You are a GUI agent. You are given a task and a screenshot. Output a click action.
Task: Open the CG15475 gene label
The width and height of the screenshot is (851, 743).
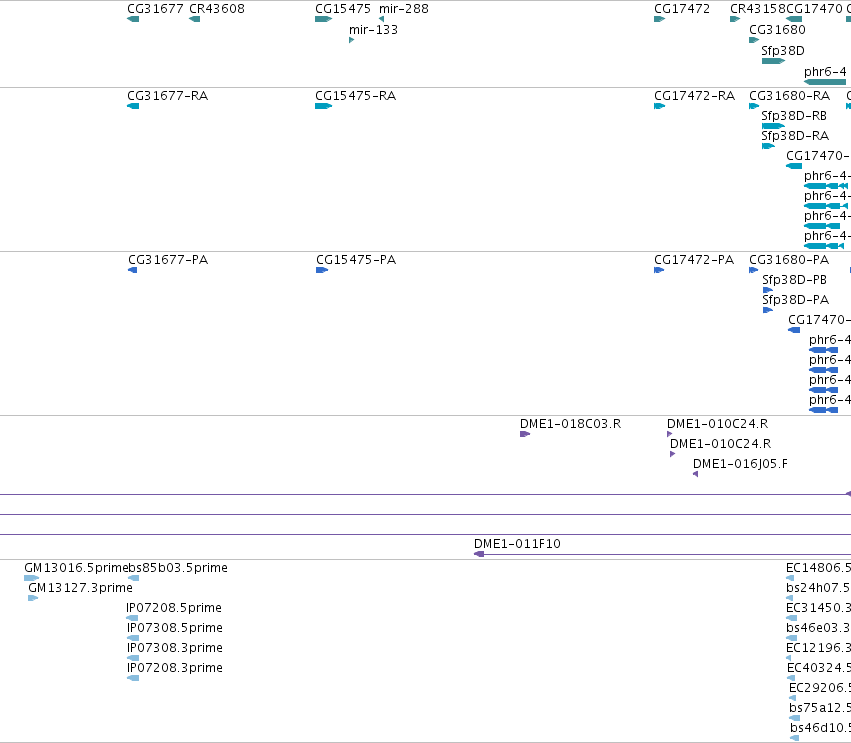(343, 9)
